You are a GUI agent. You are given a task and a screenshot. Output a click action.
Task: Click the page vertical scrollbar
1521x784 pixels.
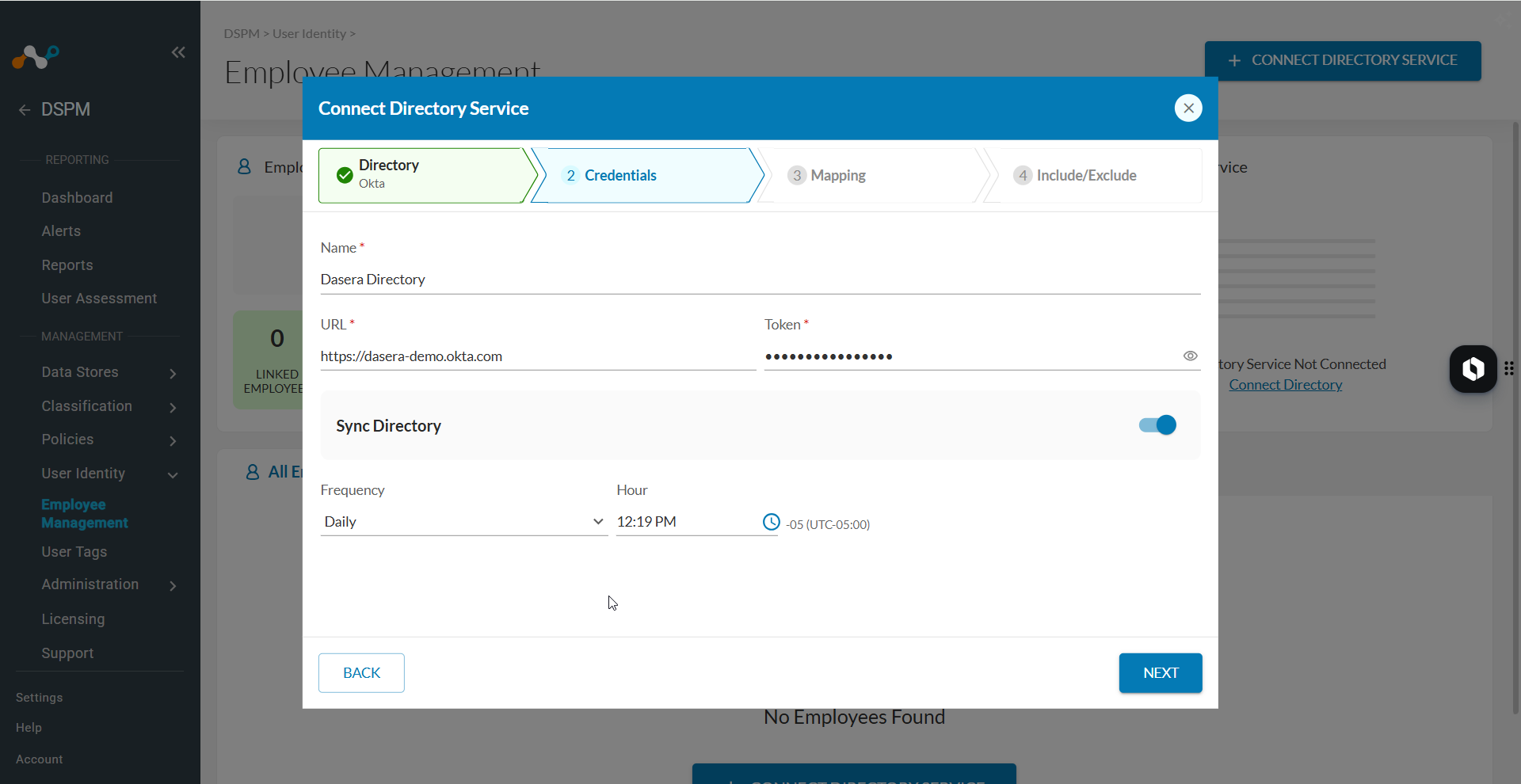tap(1515, 417)
